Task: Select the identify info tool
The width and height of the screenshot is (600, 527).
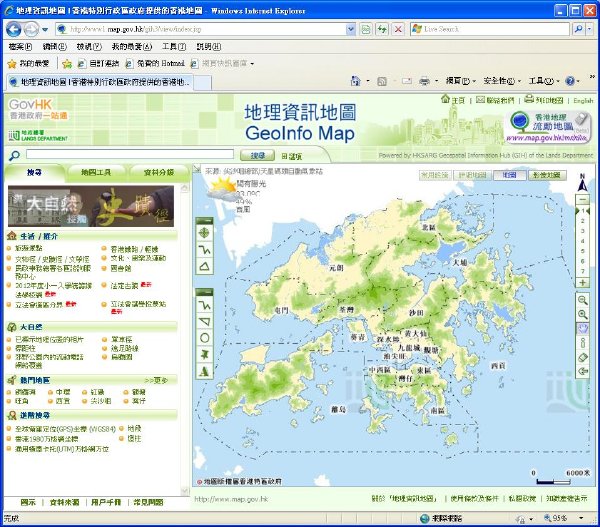Action: coord(582,343)
